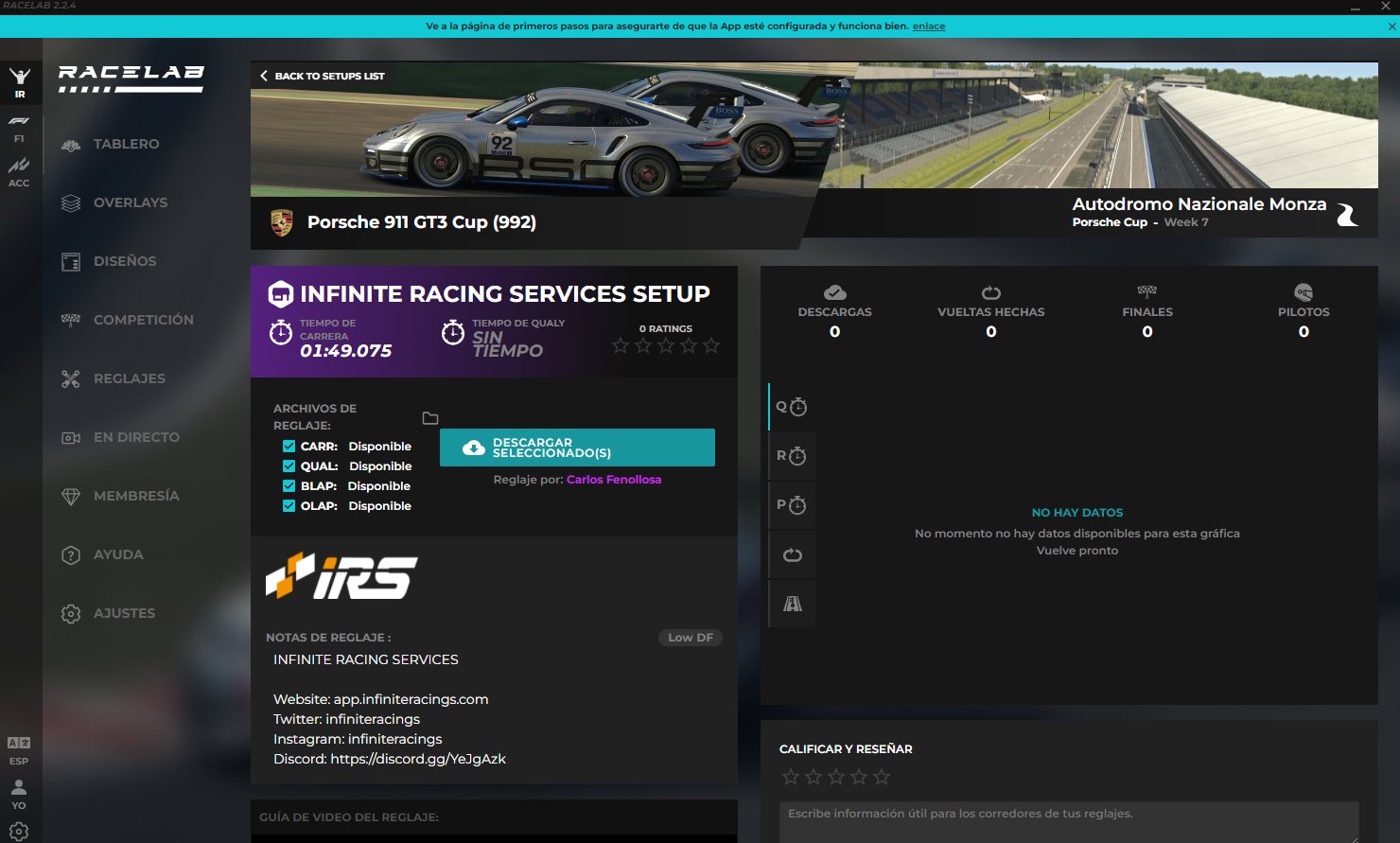The image size is (1400, 843).
Task: Select the R race timer chart tab
Action: pos(792,456)
